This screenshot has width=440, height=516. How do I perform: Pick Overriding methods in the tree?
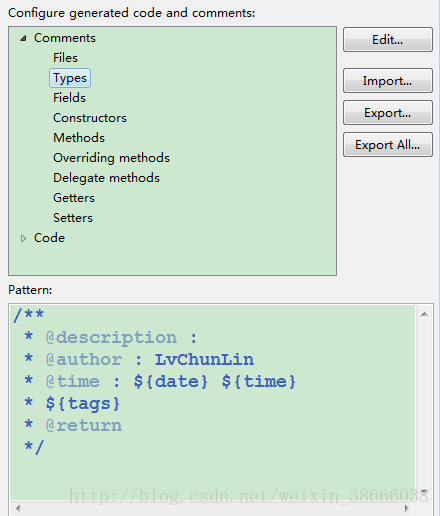(x=111, y=158)
